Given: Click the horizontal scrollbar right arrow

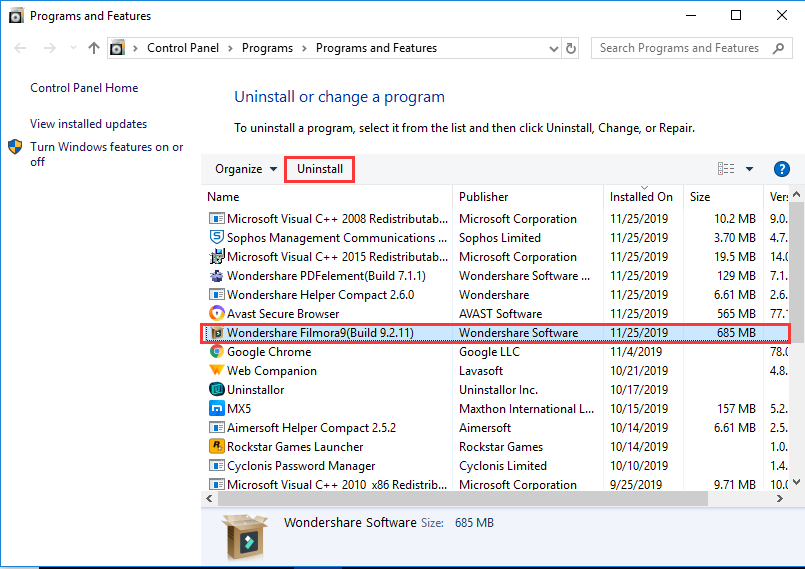Looking at the screenshot, I should pos(780,498).
